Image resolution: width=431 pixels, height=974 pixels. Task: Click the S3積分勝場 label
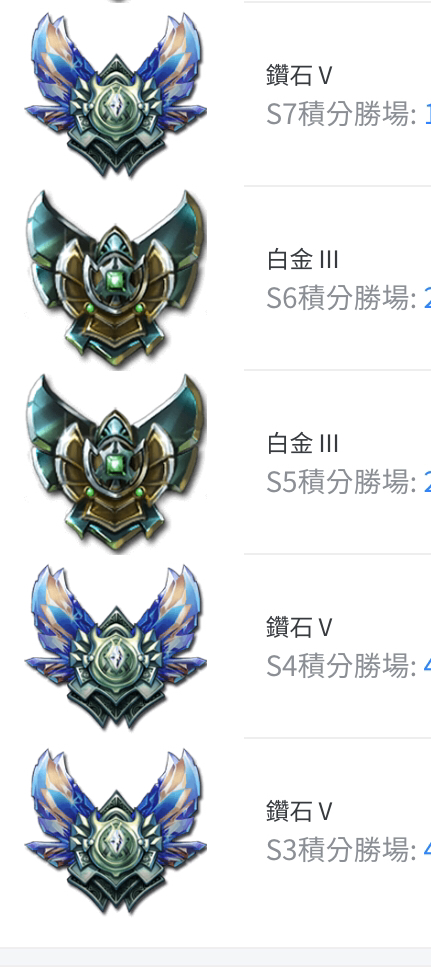point(341,849)
